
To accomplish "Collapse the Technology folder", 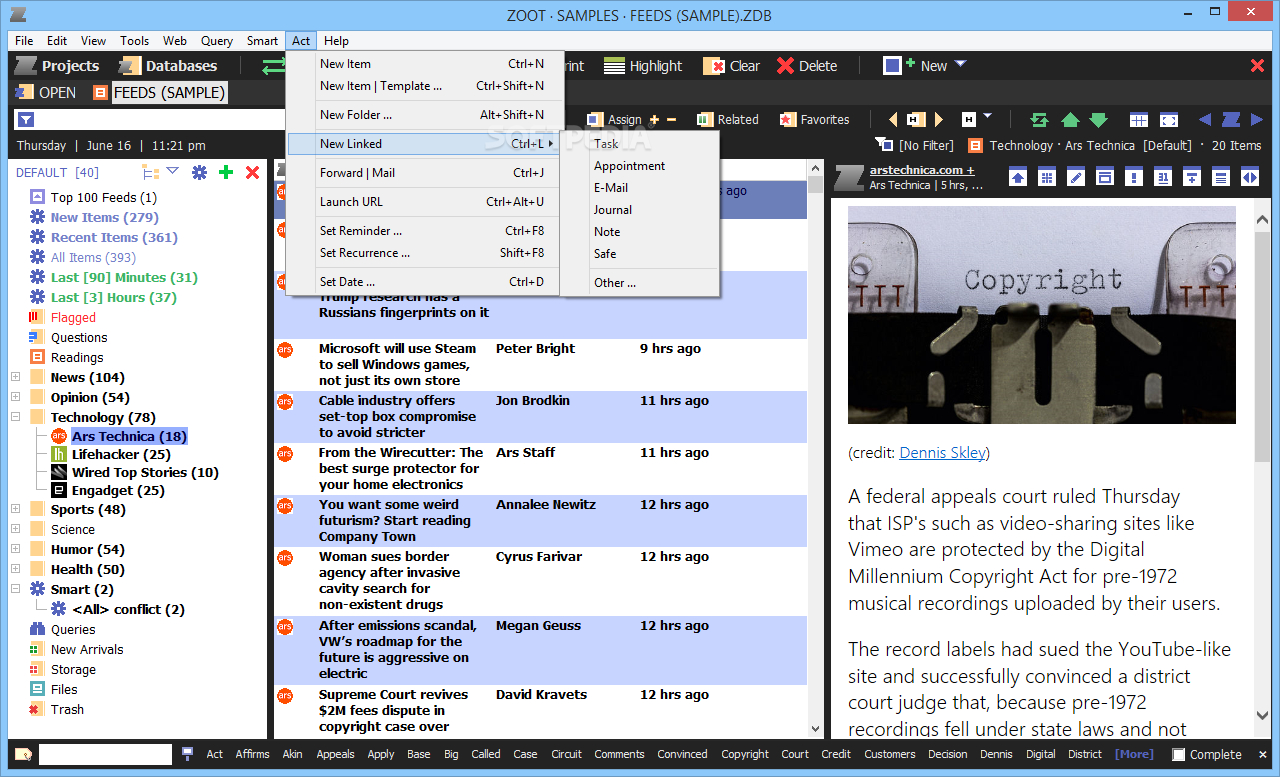I will coord(16,417).
